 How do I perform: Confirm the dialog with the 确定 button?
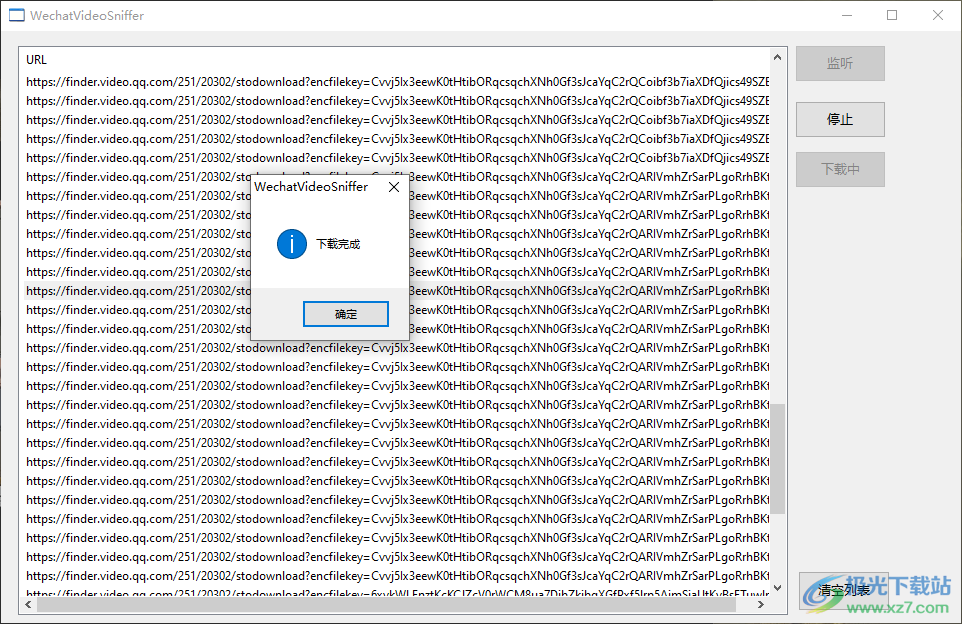click(345, 314)
